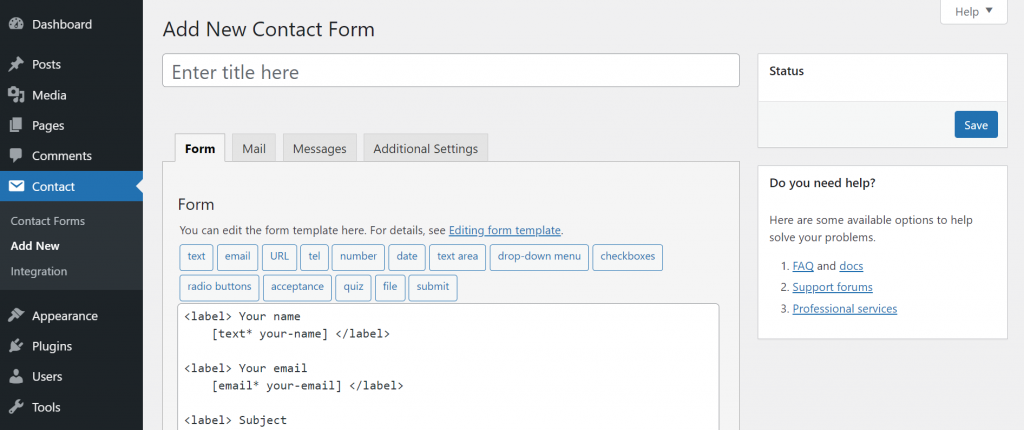Click the Do you need help? heading

[x=822, y=184]
